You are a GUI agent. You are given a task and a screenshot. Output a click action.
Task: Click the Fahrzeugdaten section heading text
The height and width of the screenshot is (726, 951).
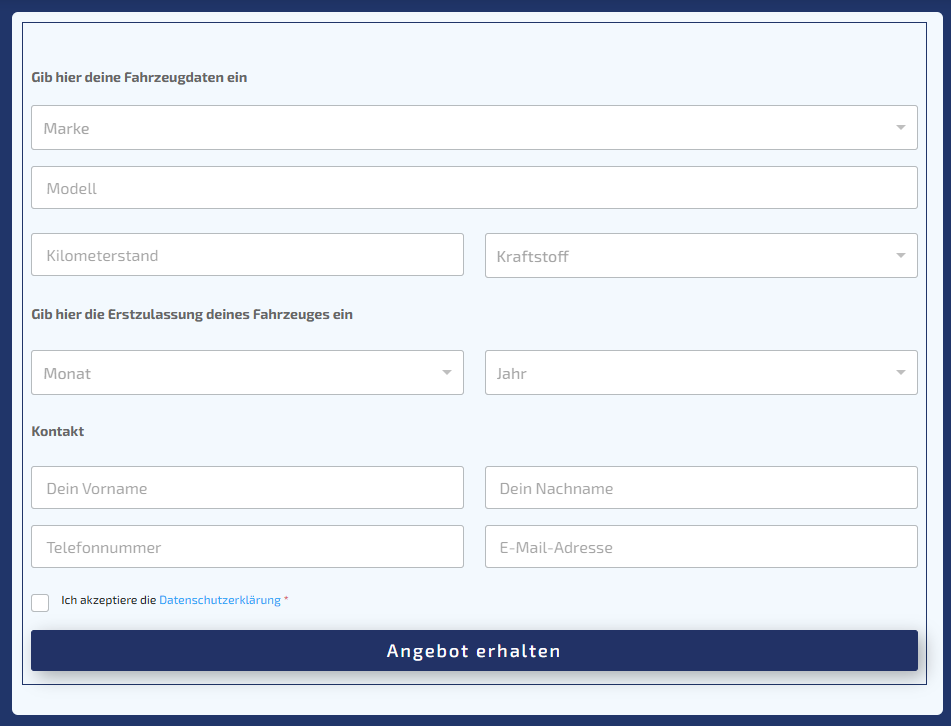pyautogui.click(x=139, y=77)
